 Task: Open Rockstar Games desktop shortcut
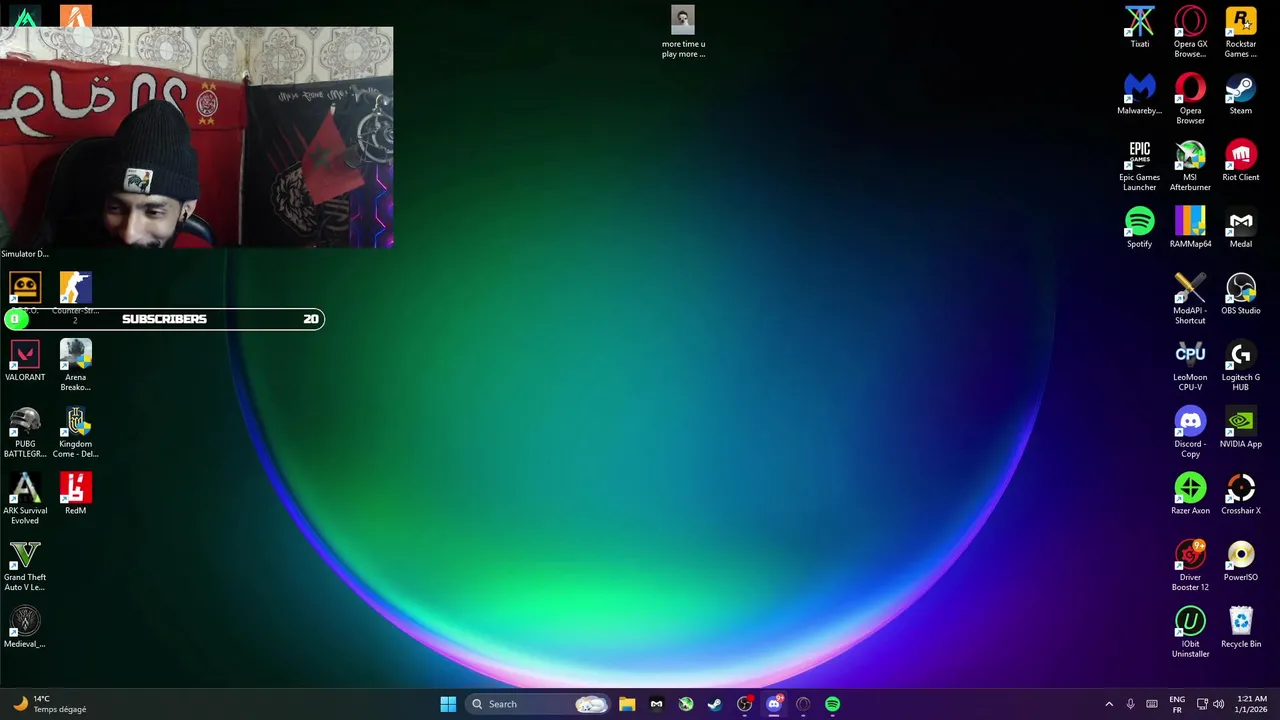pyautogui.click(x=1241, y=32)
